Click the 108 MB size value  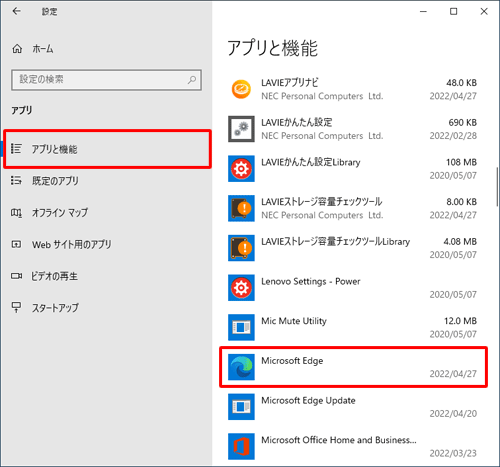(462, 162)
